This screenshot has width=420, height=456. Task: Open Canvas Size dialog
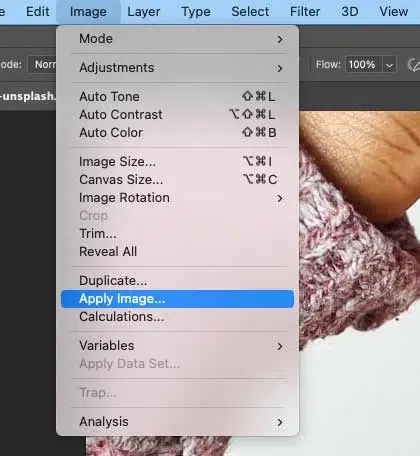(178, 180)
